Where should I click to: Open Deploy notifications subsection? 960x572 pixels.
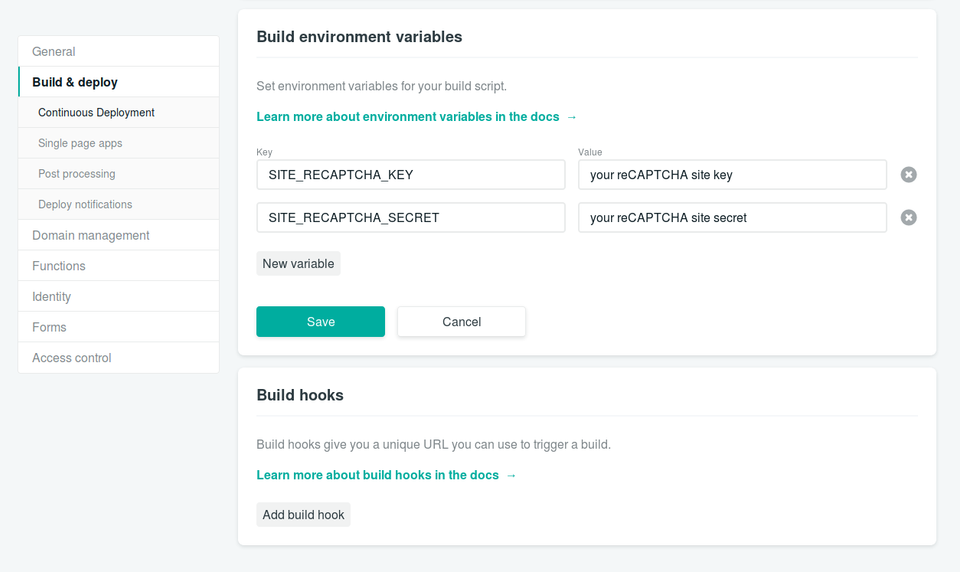pos(85,205)
